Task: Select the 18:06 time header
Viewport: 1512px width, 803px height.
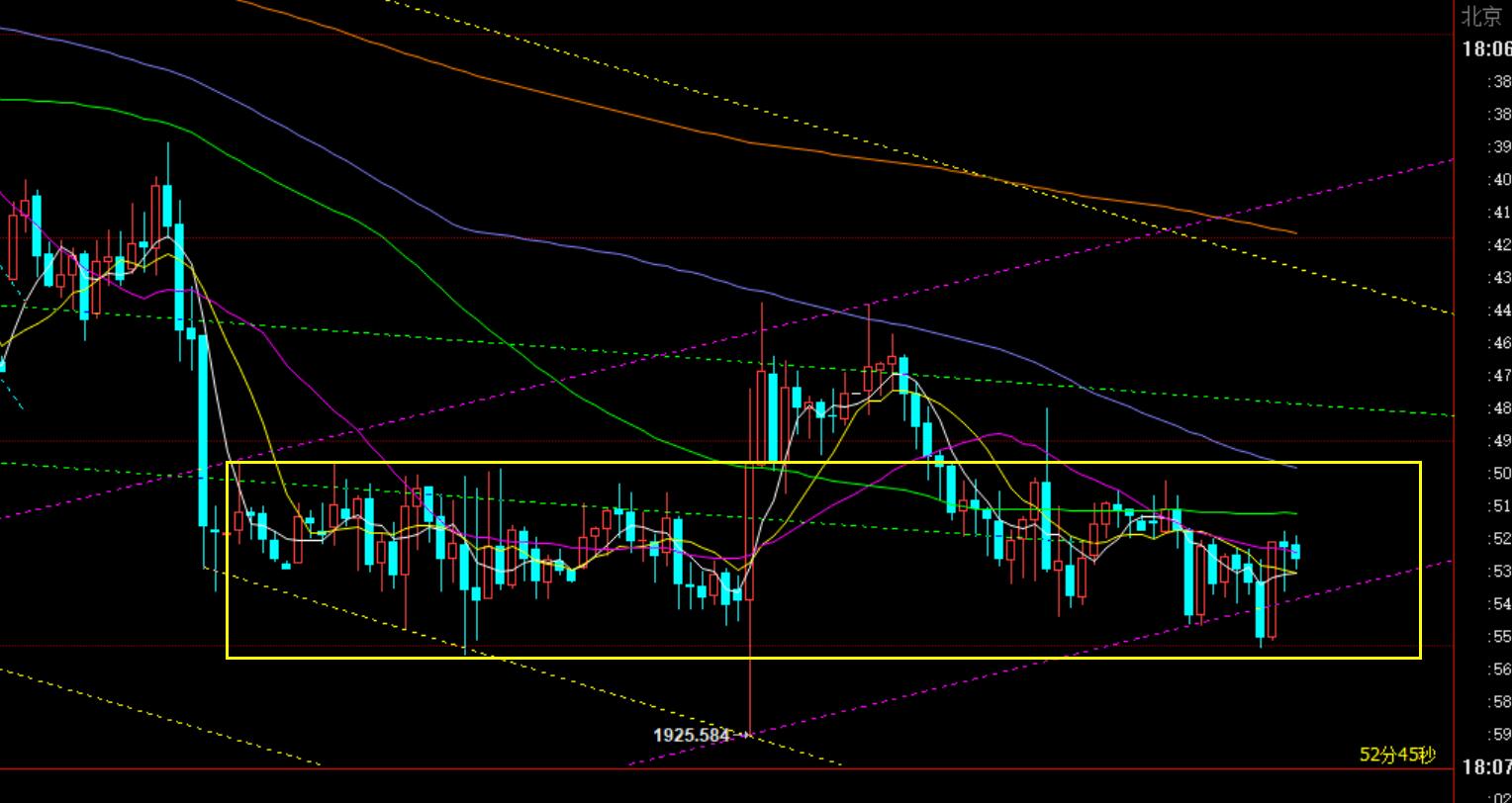Action: (1486, 49)
